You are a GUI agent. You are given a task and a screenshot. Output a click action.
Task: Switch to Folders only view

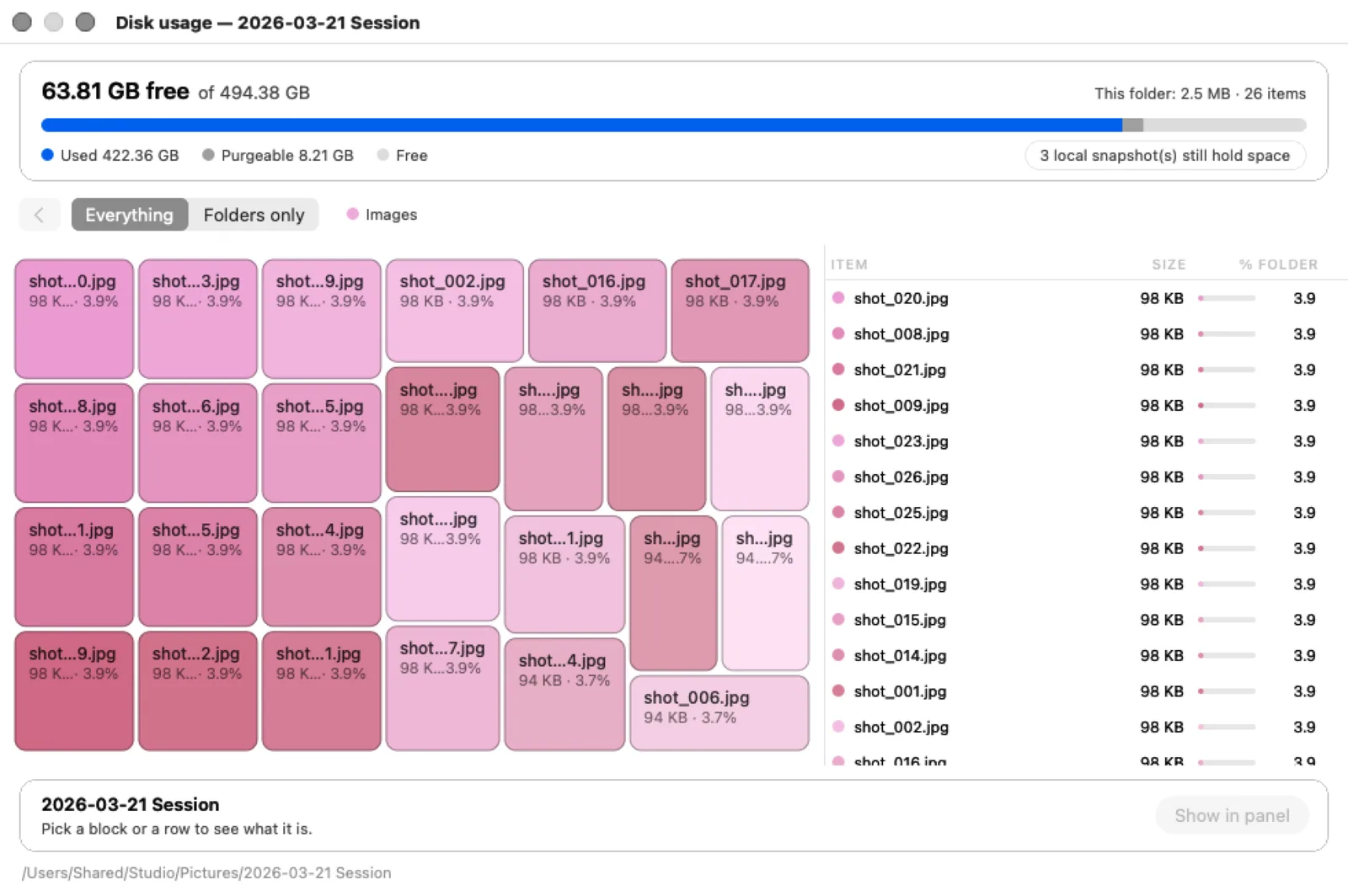point(254,215)
